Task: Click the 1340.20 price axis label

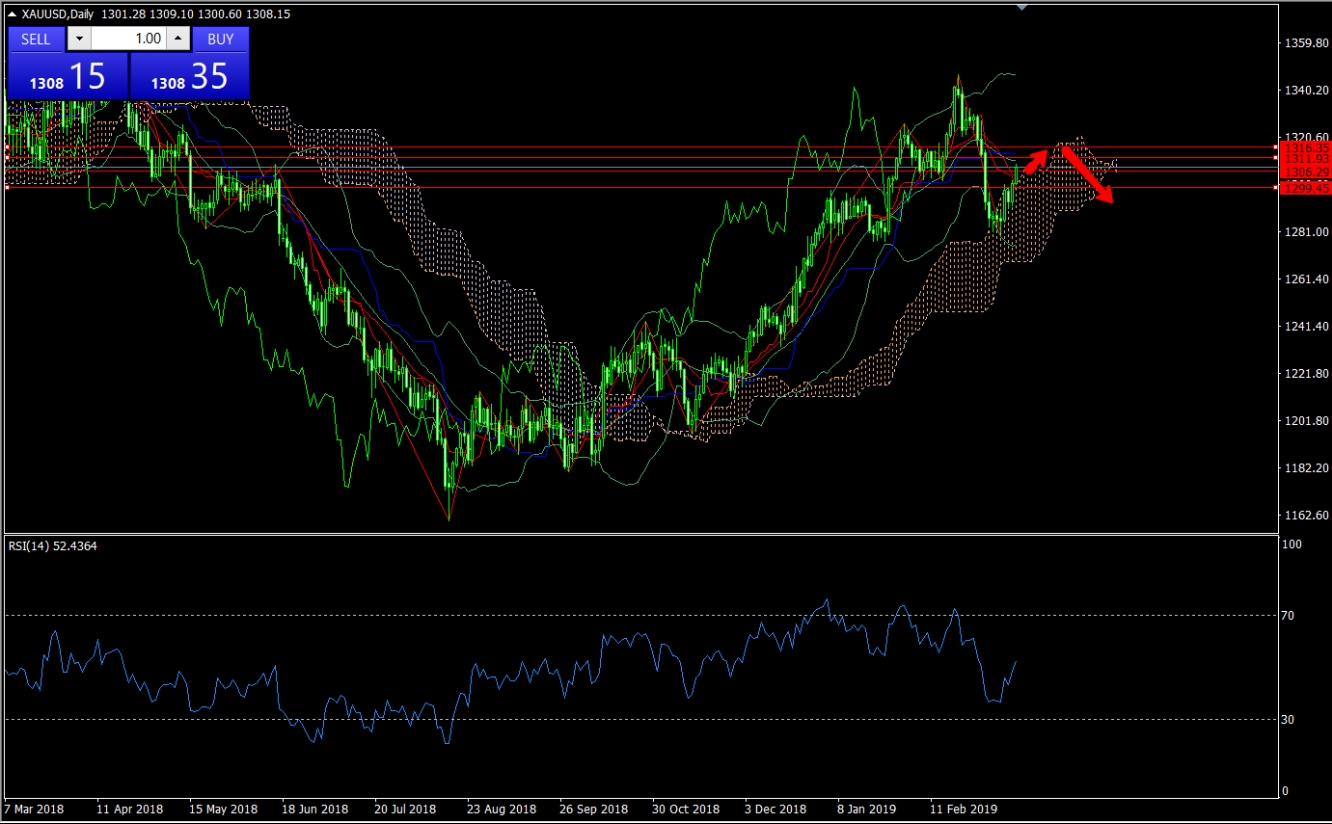Action: coord(1305,90)
